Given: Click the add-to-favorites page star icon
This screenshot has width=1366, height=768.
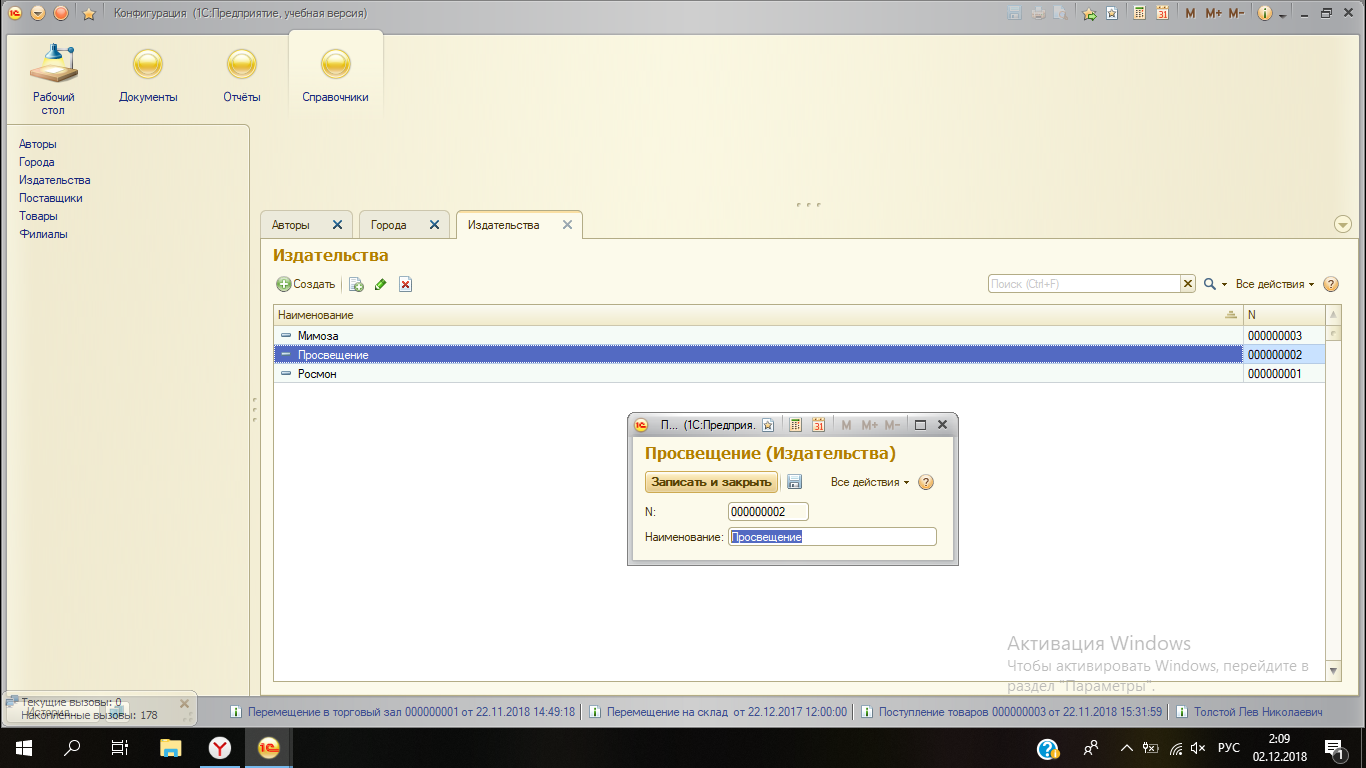Looking at the screenshot, I should [1111, 14].
